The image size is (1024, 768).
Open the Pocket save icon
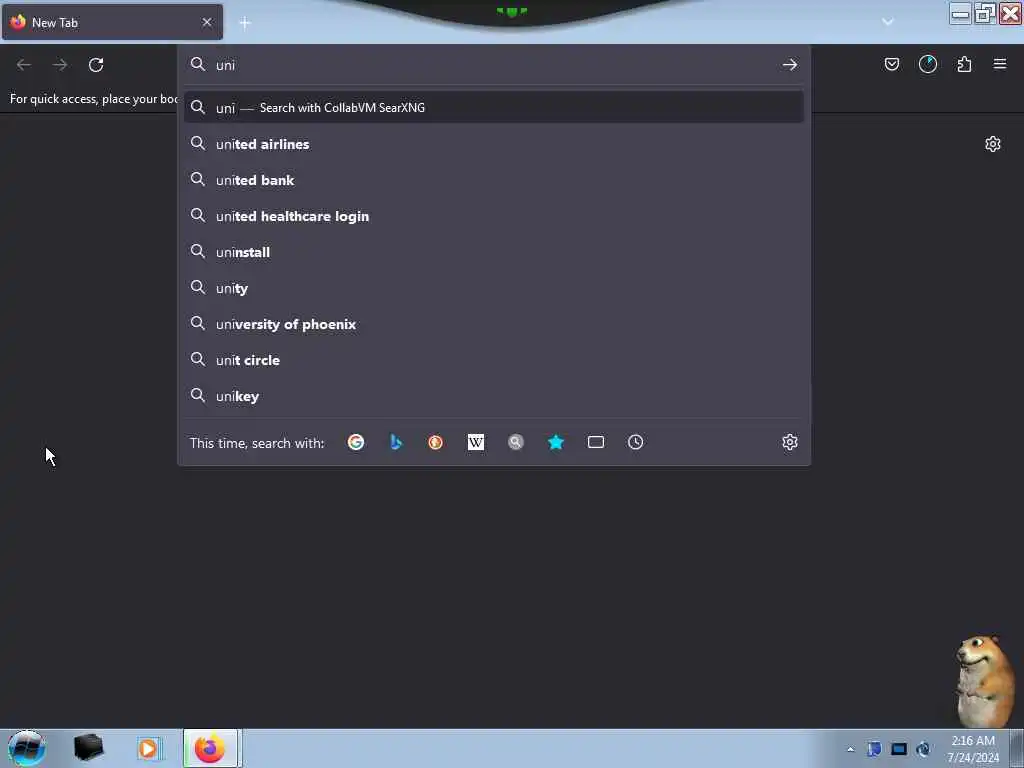891,64
